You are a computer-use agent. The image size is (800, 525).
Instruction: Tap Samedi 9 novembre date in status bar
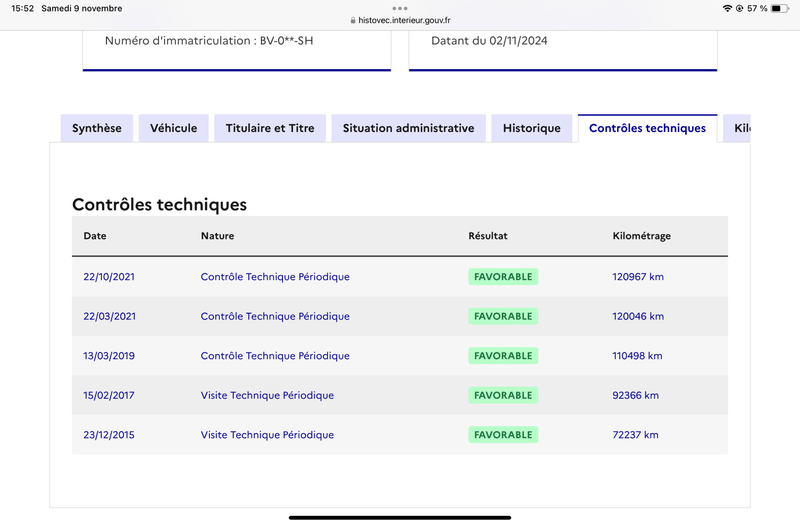pyautogui.click(x=82, y=8)
